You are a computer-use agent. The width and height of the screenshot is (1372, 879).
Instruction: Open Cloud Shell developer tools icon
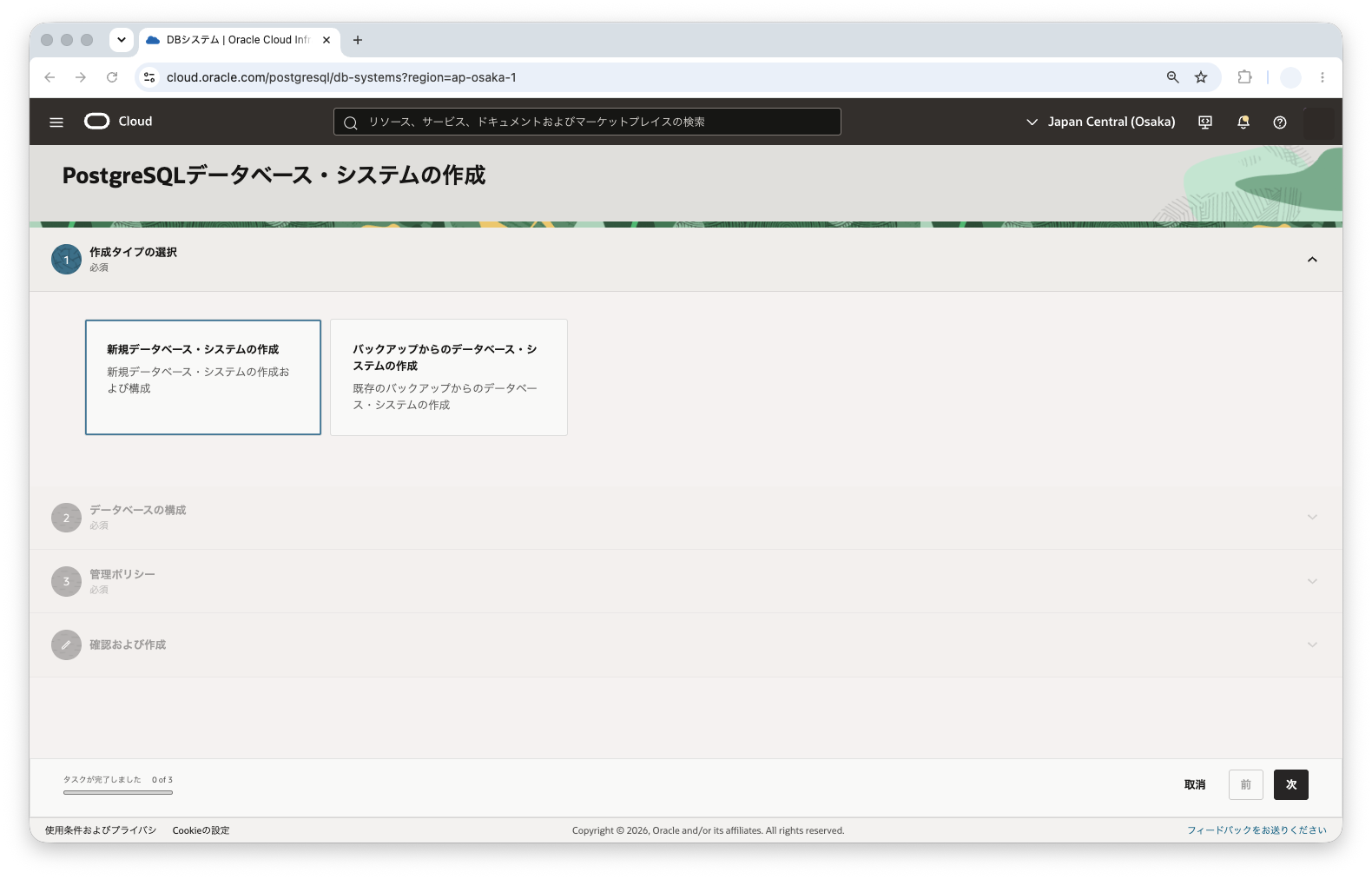1205,122
